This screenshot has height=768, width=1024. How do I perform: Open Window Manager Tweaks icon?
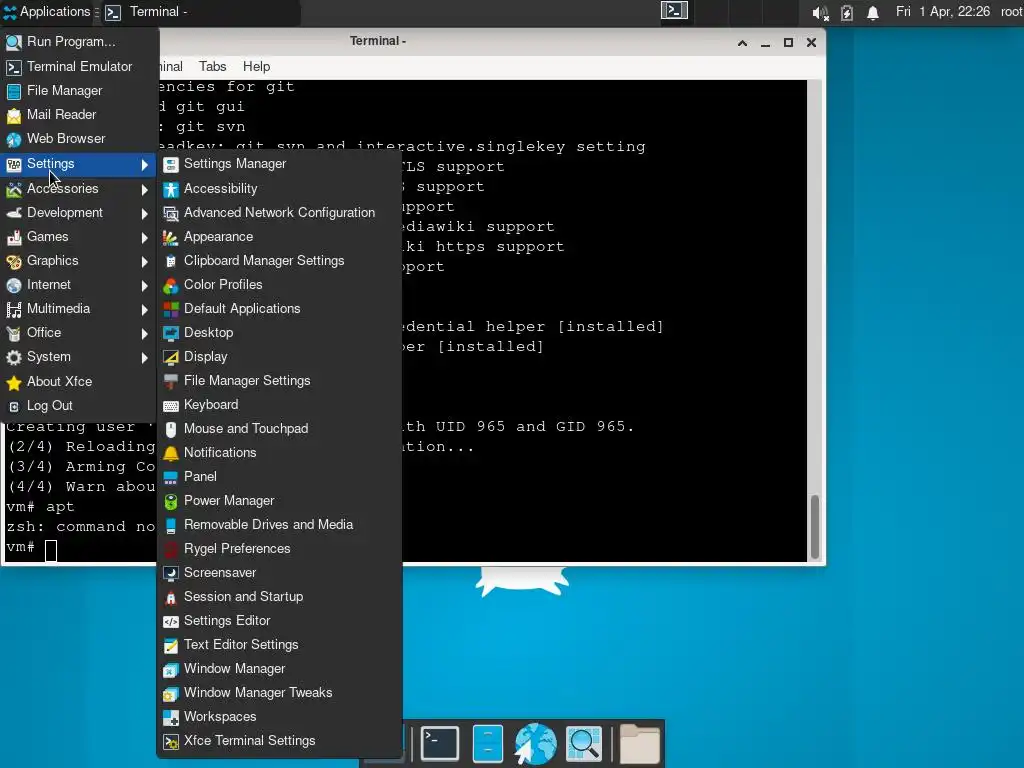(x=170, y=694)
